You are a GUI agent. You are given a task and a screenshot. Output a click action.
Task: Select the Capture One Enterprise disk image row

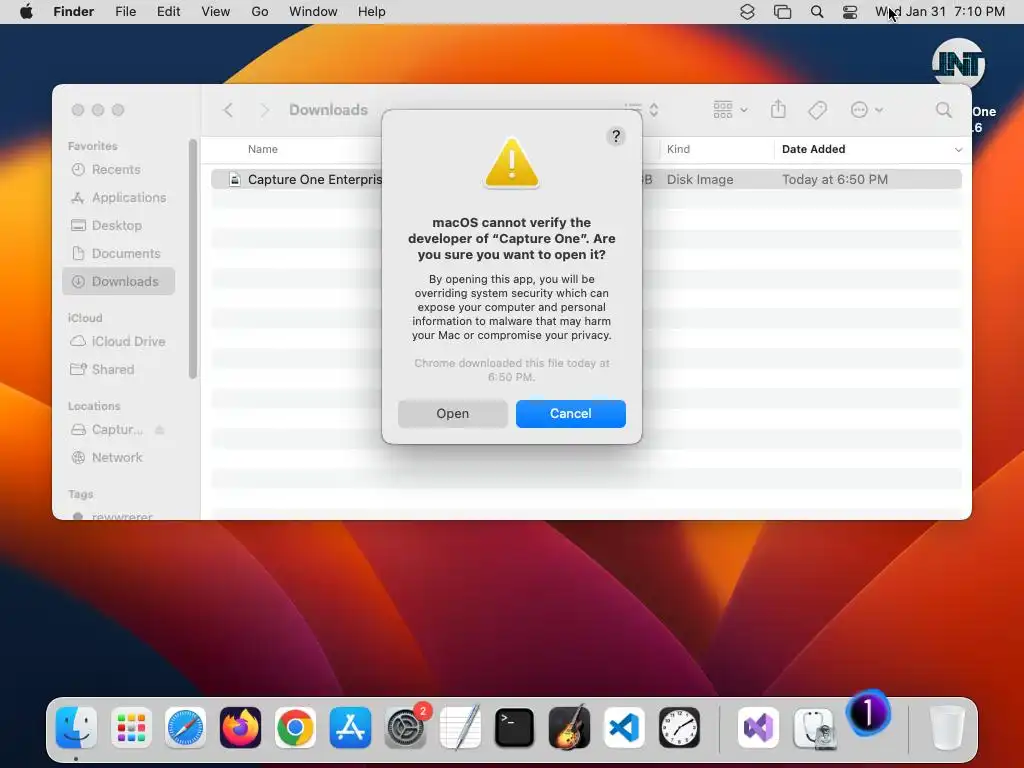[x=586, y=180]
